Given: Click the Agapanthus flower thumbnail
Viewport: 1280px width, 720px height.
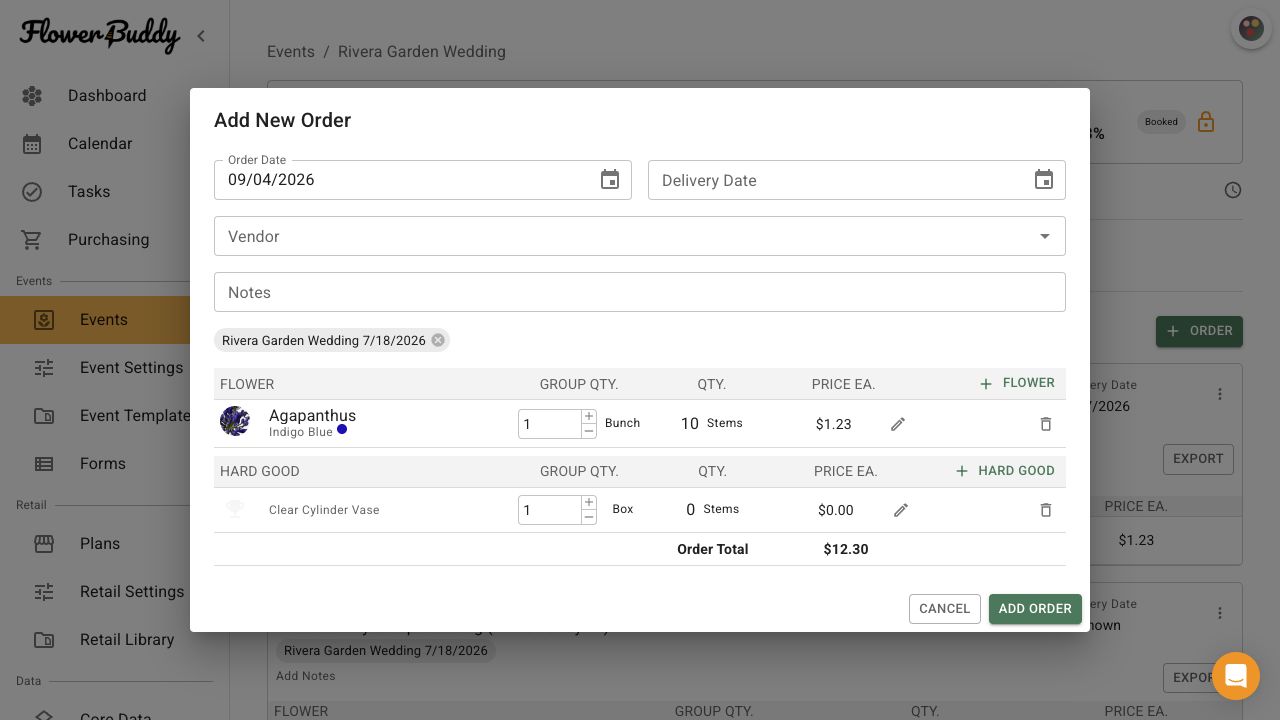Looking at the screenshot, I should click(x=235, y=421).
